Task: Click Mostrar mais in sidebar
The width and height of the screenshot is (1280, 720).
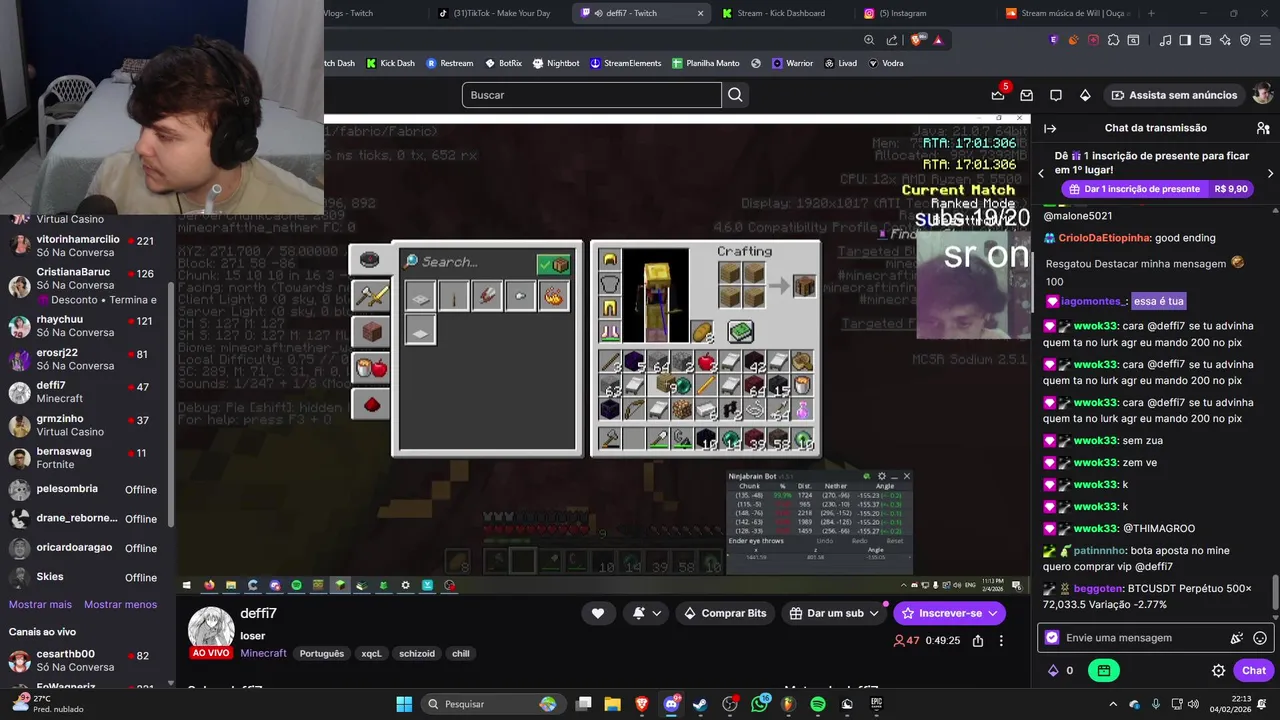Action: [40, 604]
